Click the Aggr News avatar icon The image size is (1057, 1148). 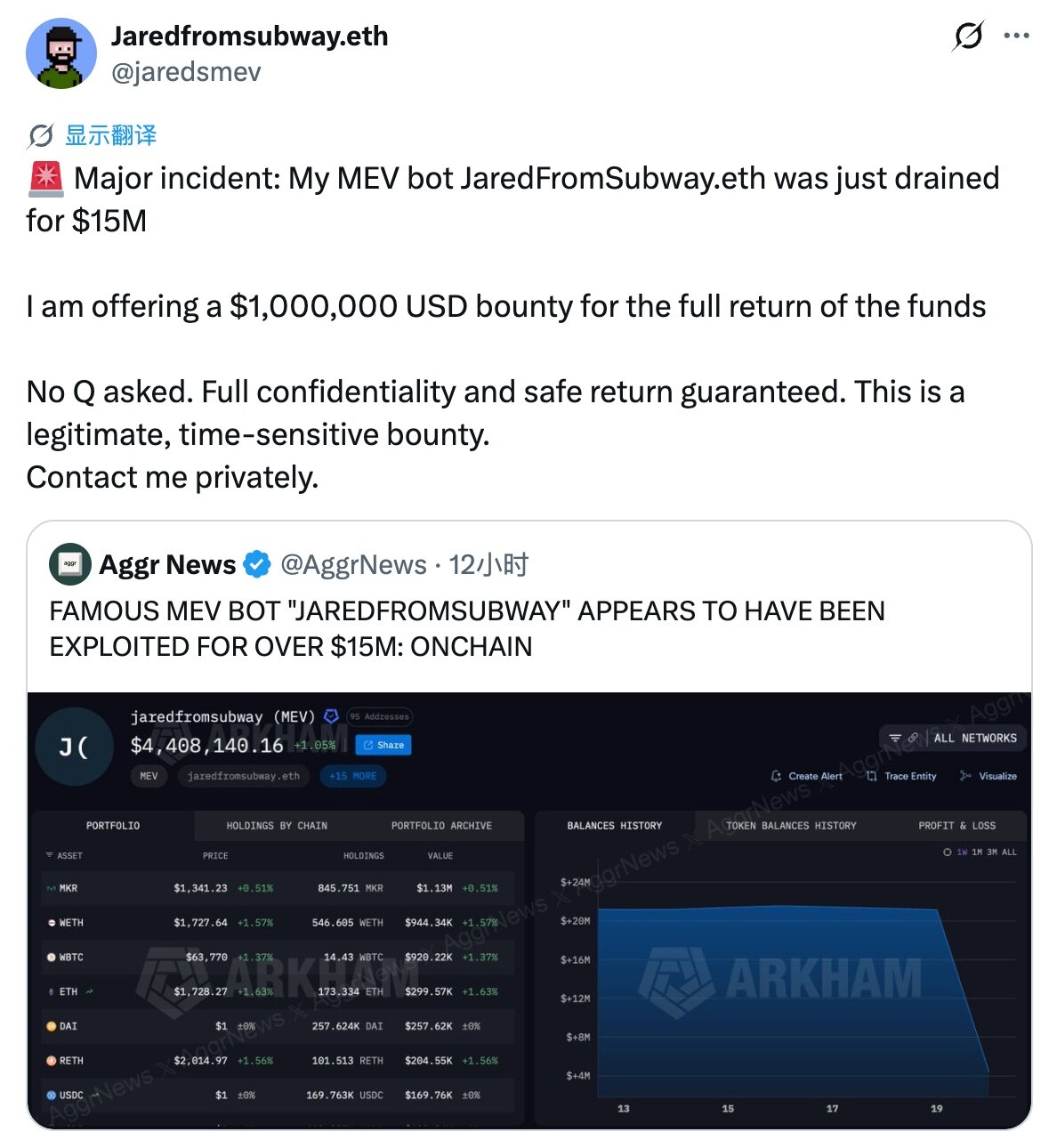coord(70,563)
